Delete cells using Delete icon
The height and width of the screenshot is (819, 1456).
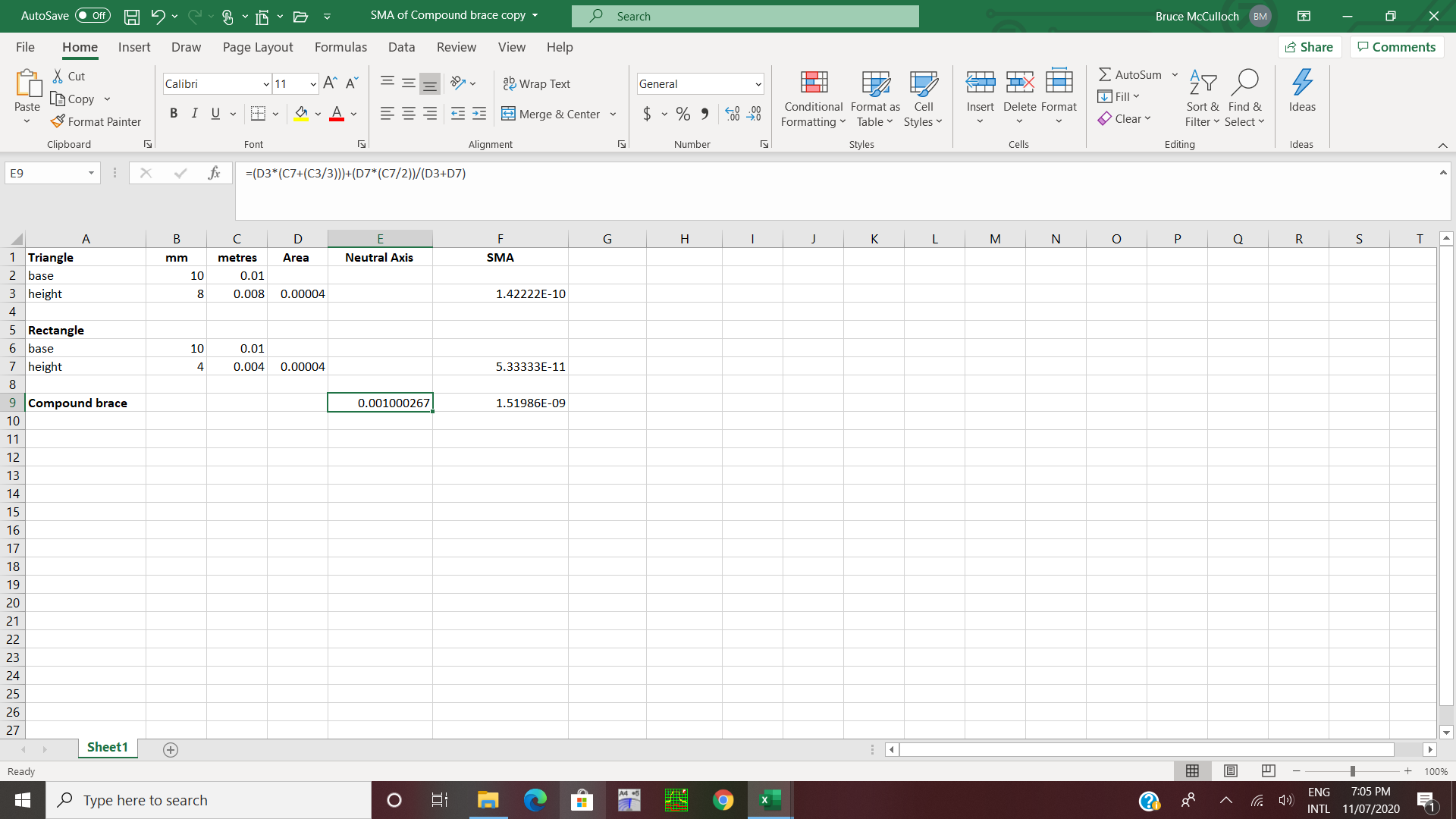pos(1019,82)
